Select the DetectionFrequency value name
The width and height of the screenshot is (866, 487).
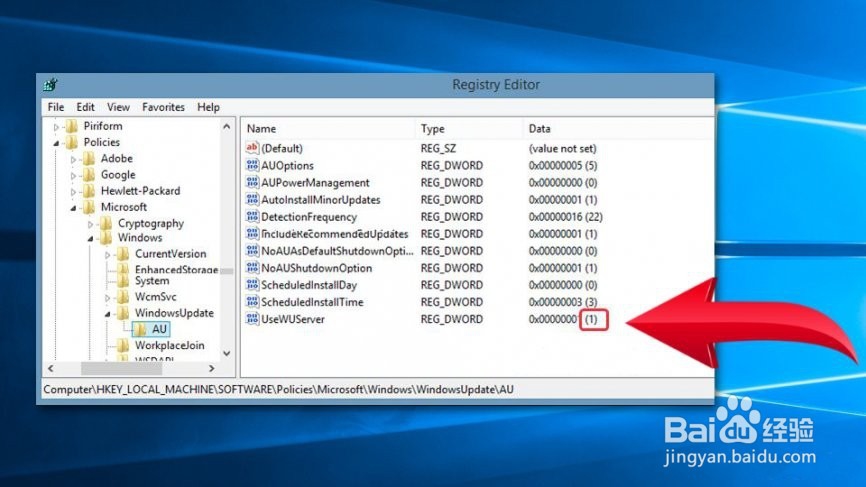click(x=309, y=217)
